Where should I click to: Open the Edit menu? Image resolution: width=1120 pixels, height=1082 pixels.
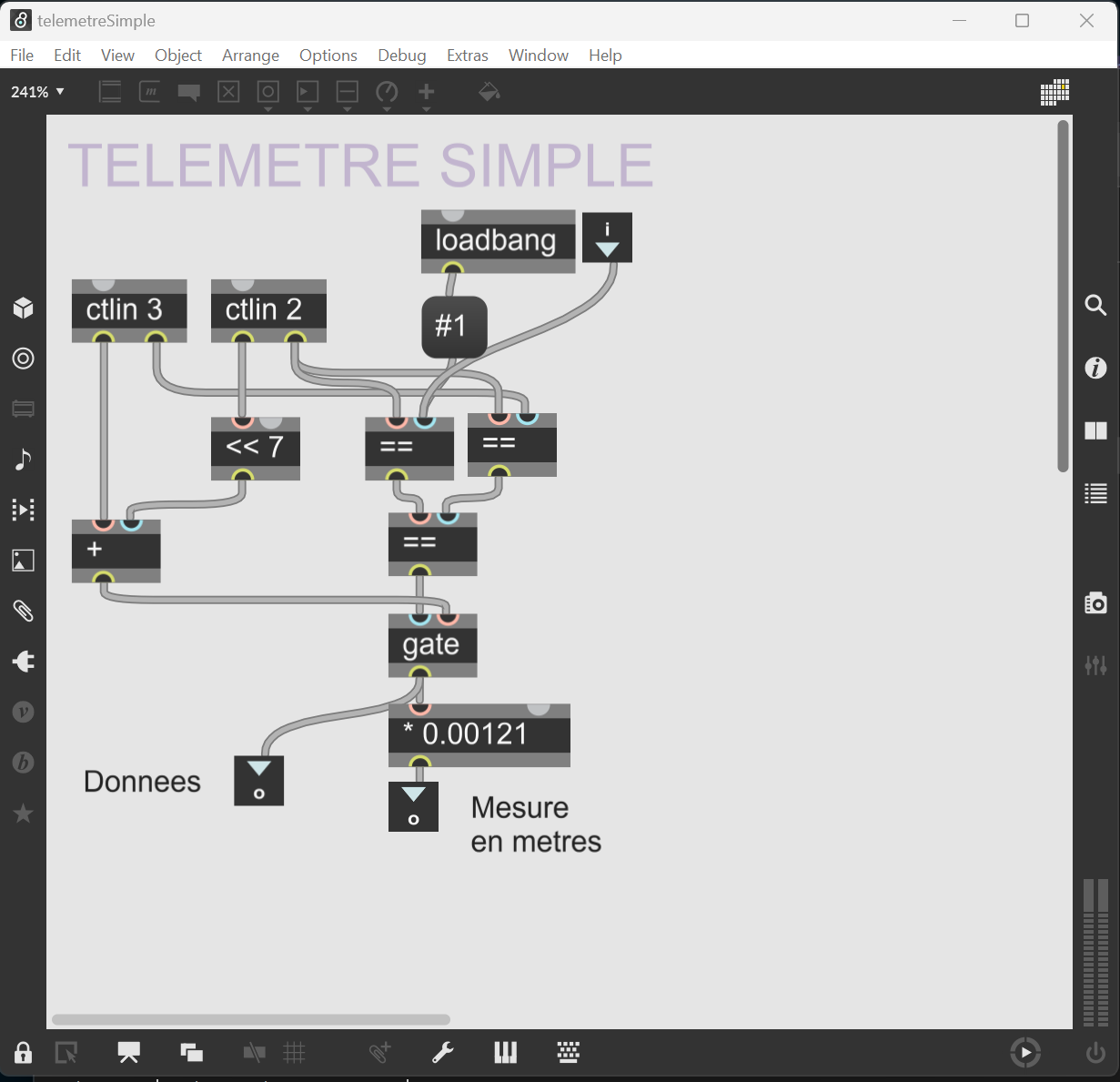tap(67, 56)
